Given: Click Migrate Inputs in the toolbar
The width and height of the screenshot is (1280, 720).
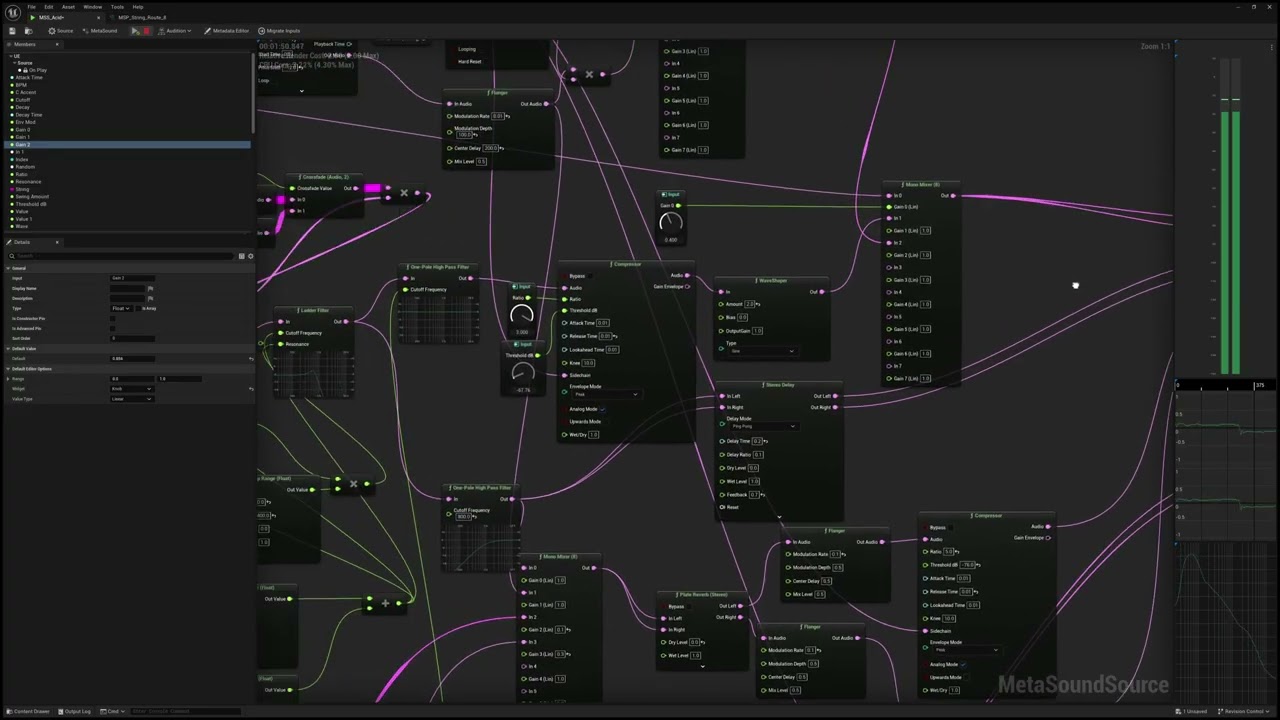Looking at the screenshot, I should pos(279,31).
